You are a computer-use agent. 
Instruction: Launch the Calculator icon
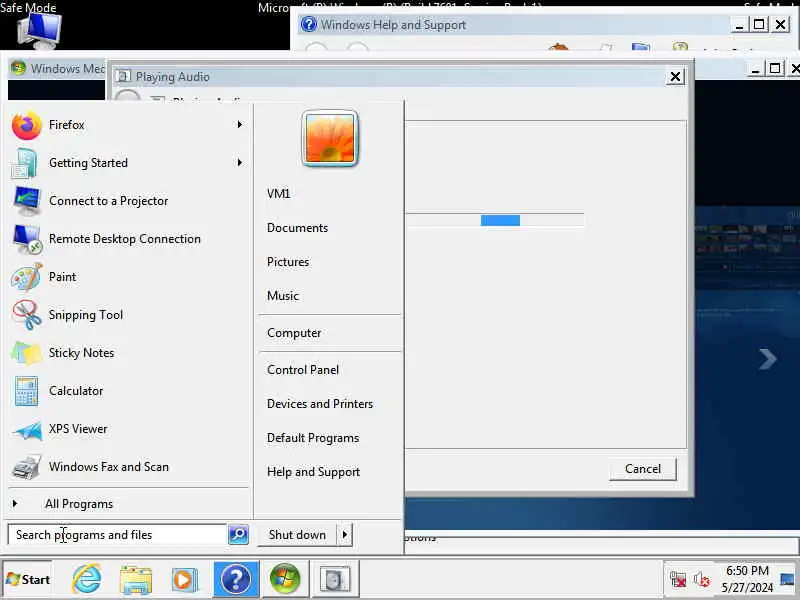pyautogui.click(x=26, y=391)
